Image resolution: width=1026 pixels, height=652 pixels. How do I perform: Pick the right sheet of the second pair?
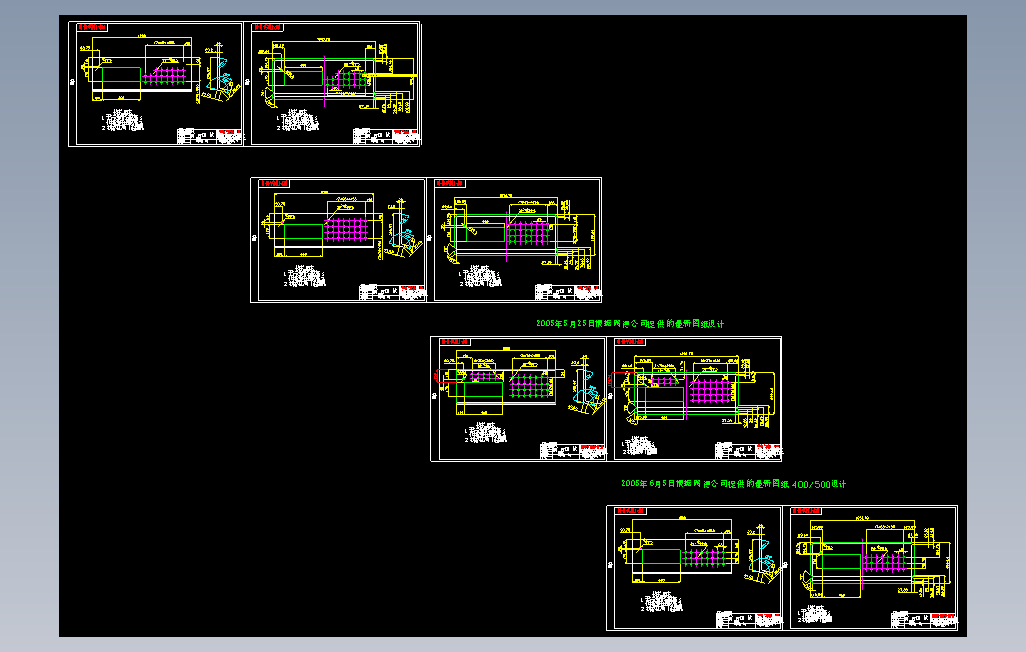[514, 240]
